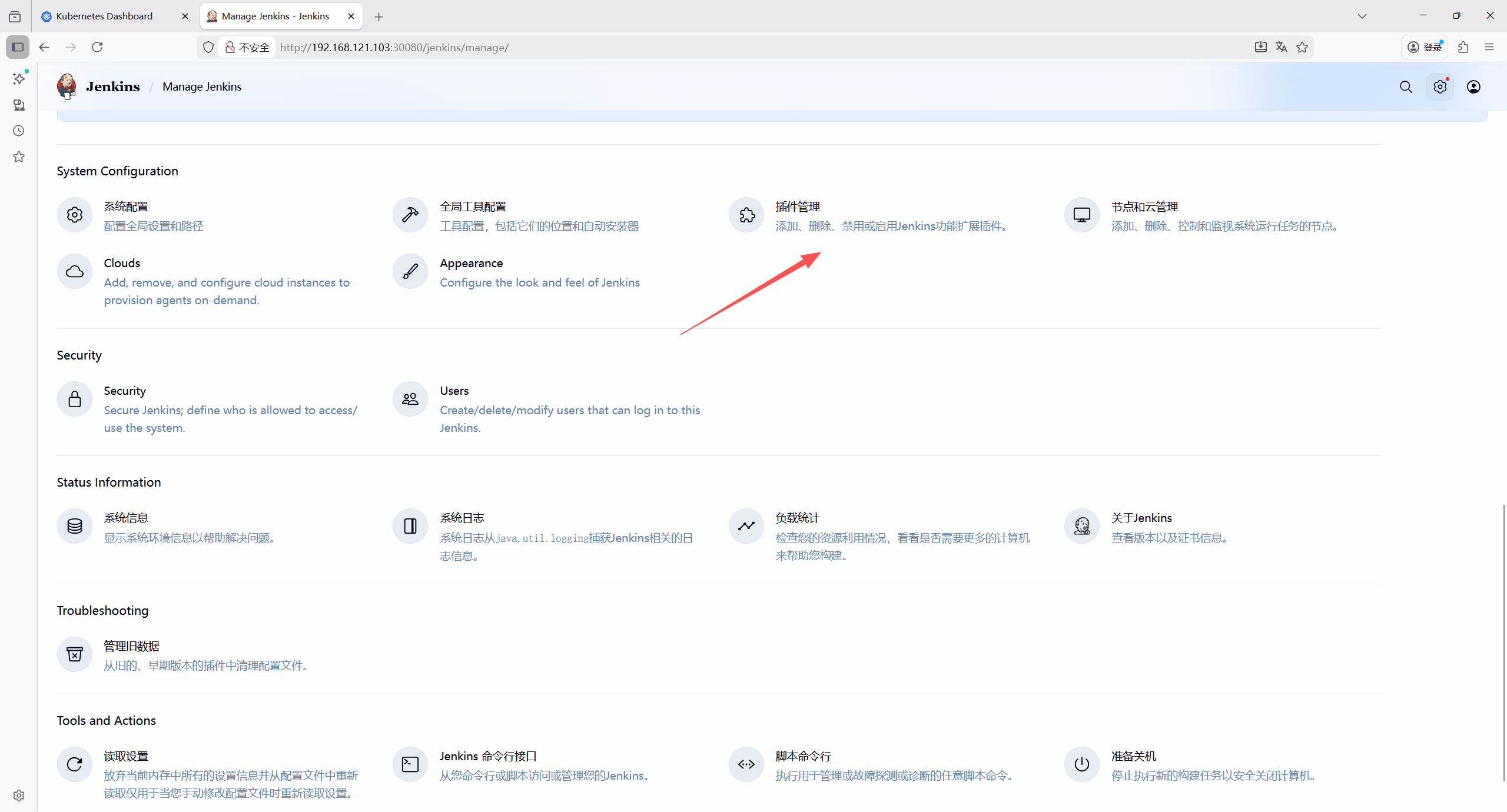The width and height of the screenshot is (1507, 812).
Task: Bookmark this page with star icon
Action: [x=1302, y=47]
